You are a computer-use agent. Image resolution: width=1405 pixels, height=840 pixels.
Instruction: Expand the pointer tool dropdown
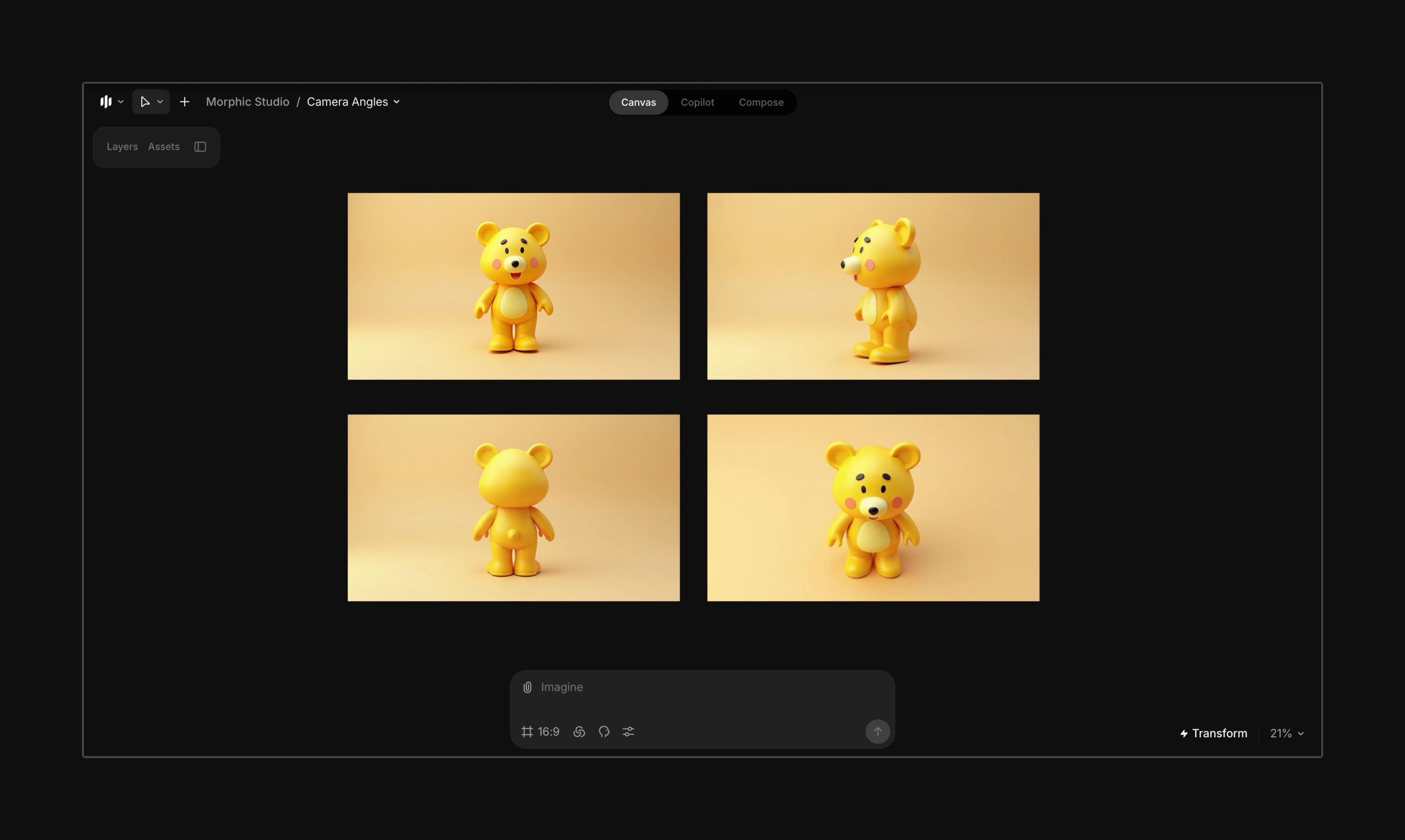(x=160, y=102)
